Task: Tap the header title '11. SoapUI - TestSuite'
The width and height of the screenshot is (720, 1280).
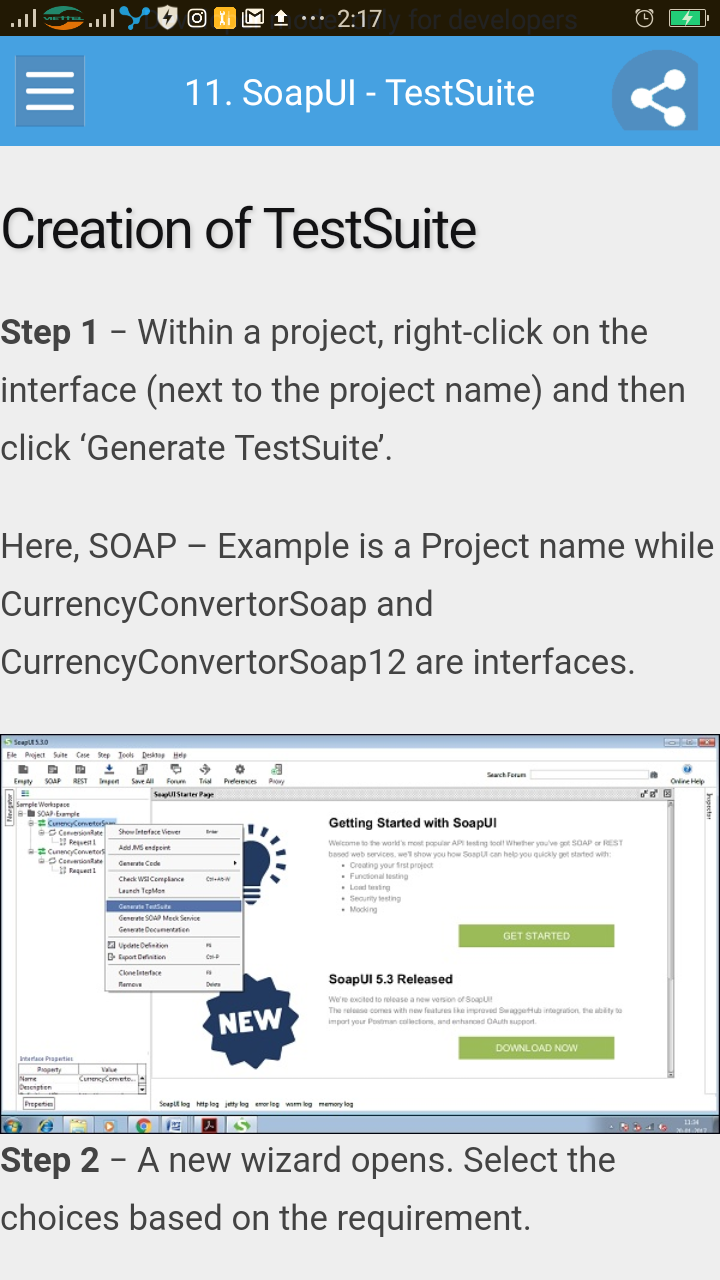Action: tap(360, 92)
